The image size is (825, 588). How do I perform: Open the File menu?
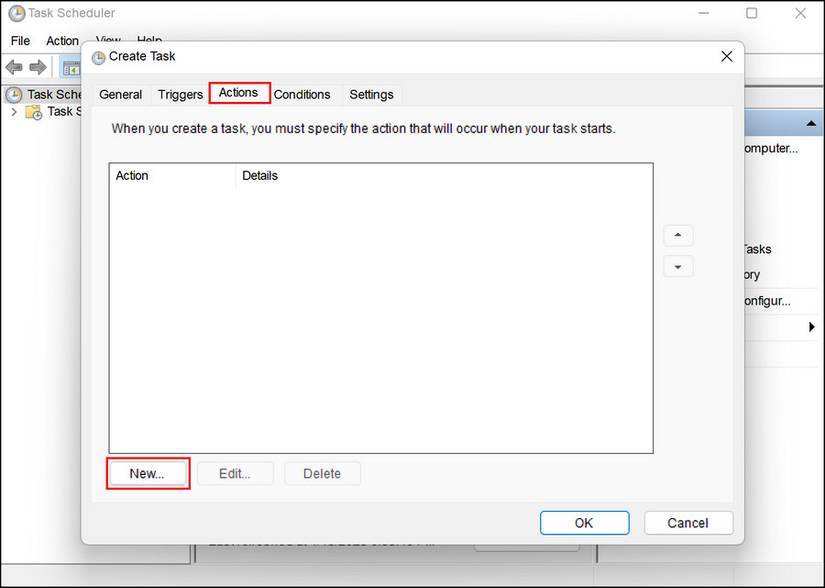point(21,40)
